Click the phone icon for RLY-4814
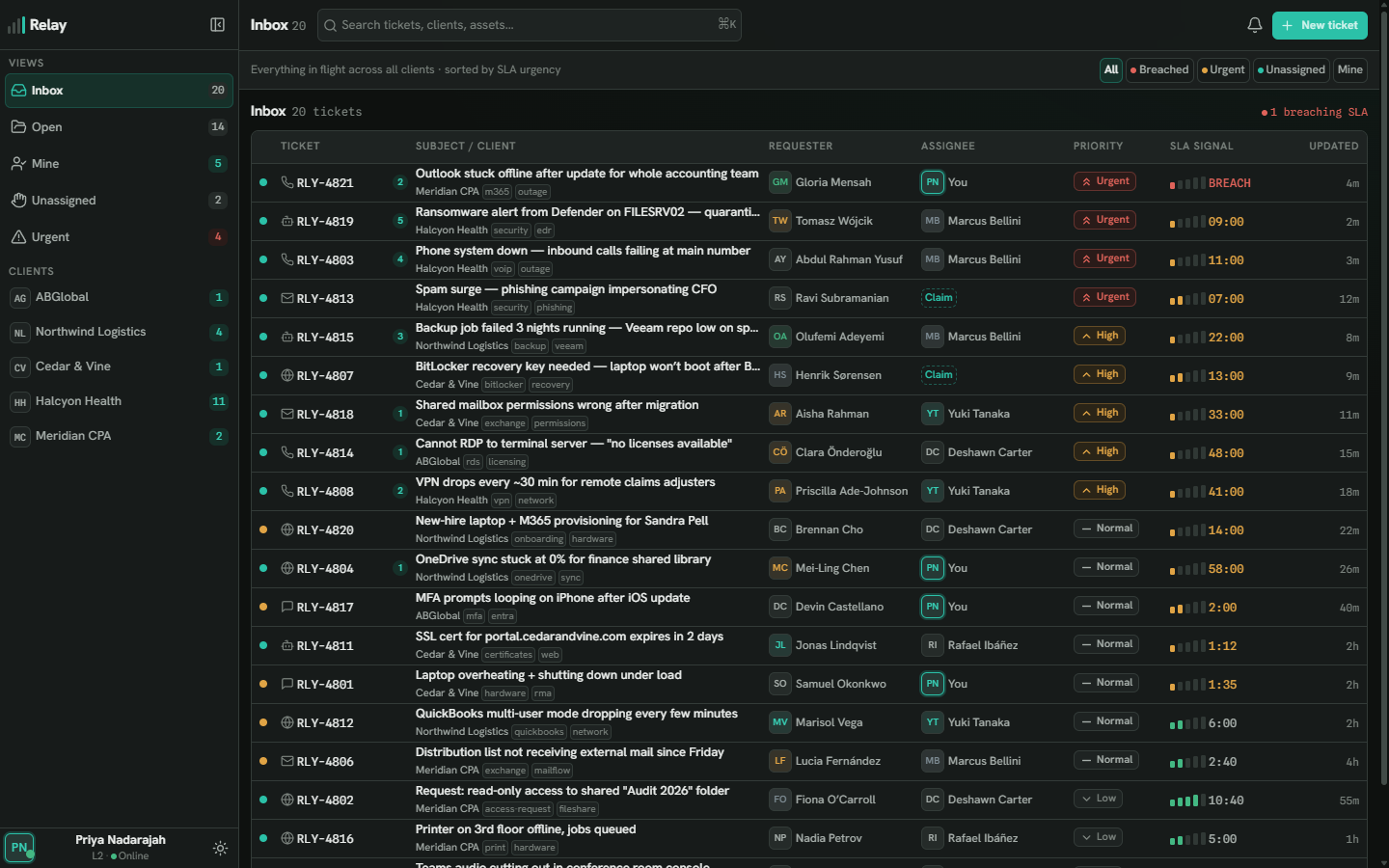Viewport: 1389px width, 868px height. coord(287,452)
